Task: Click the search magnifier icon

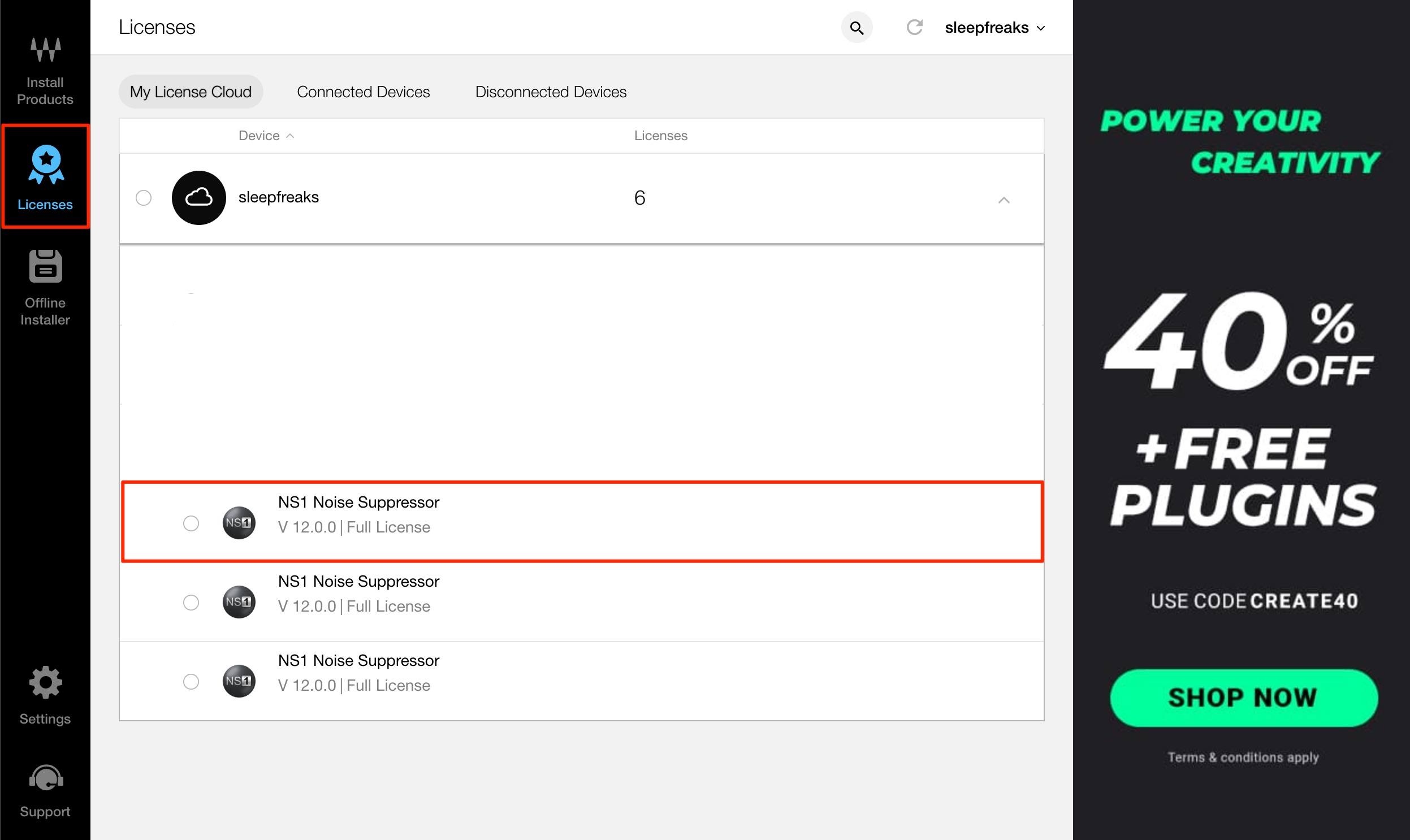Action: (857, 28)
